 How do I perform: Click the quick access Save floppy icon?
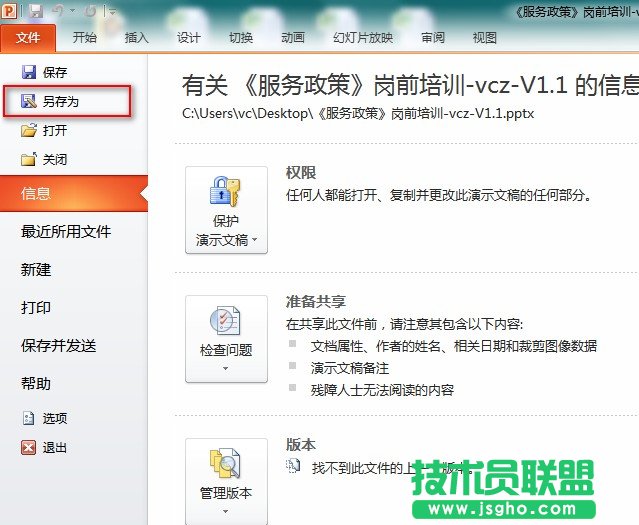point(36,11)
